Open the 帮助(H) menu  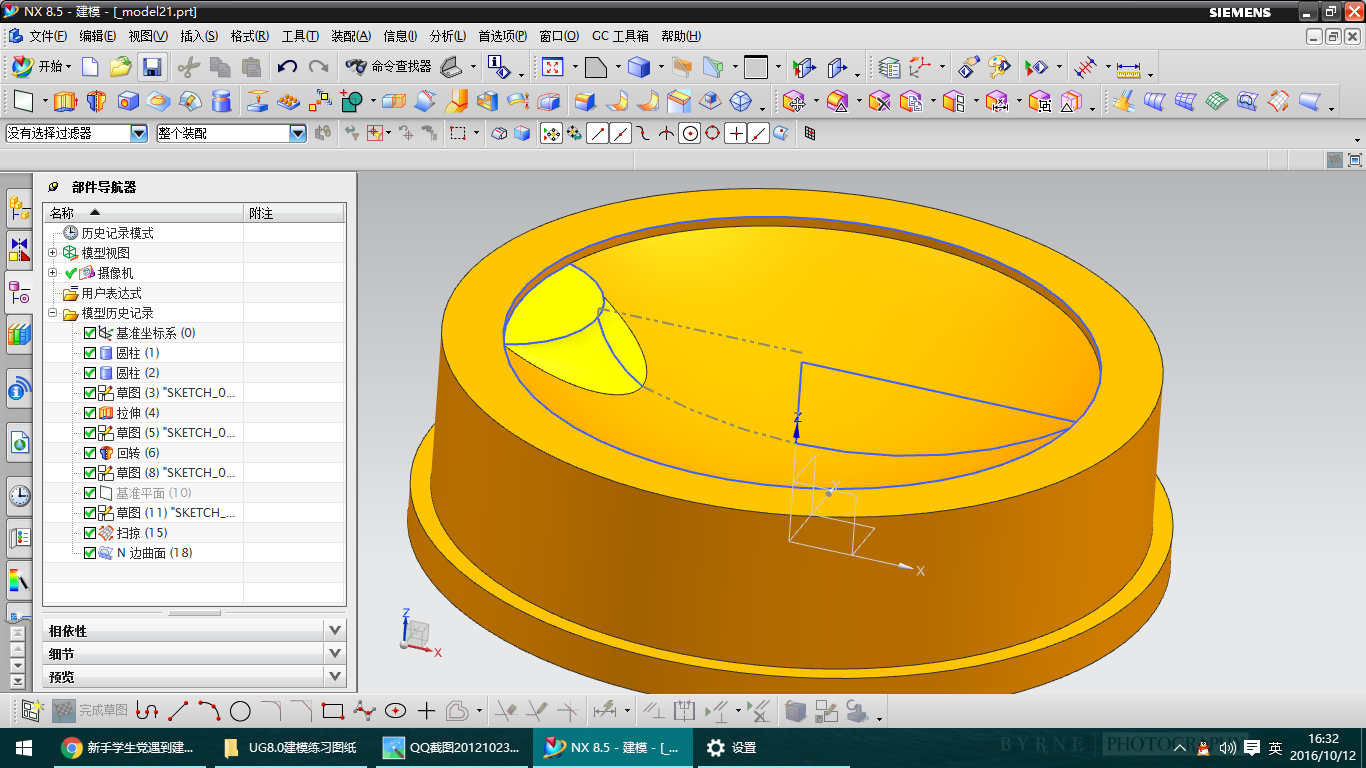pyautogui.click(x=681, y=36)
